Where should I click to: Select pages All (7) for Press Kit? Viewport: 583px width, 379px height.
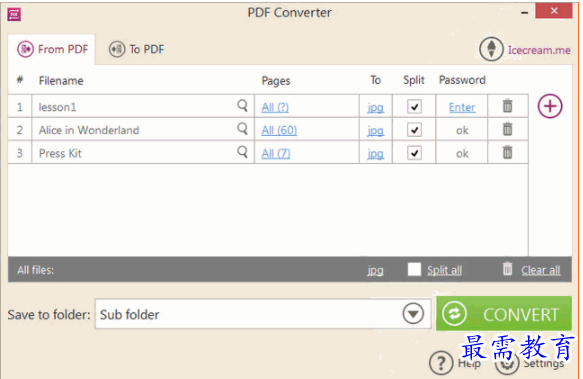coord(276,153)
